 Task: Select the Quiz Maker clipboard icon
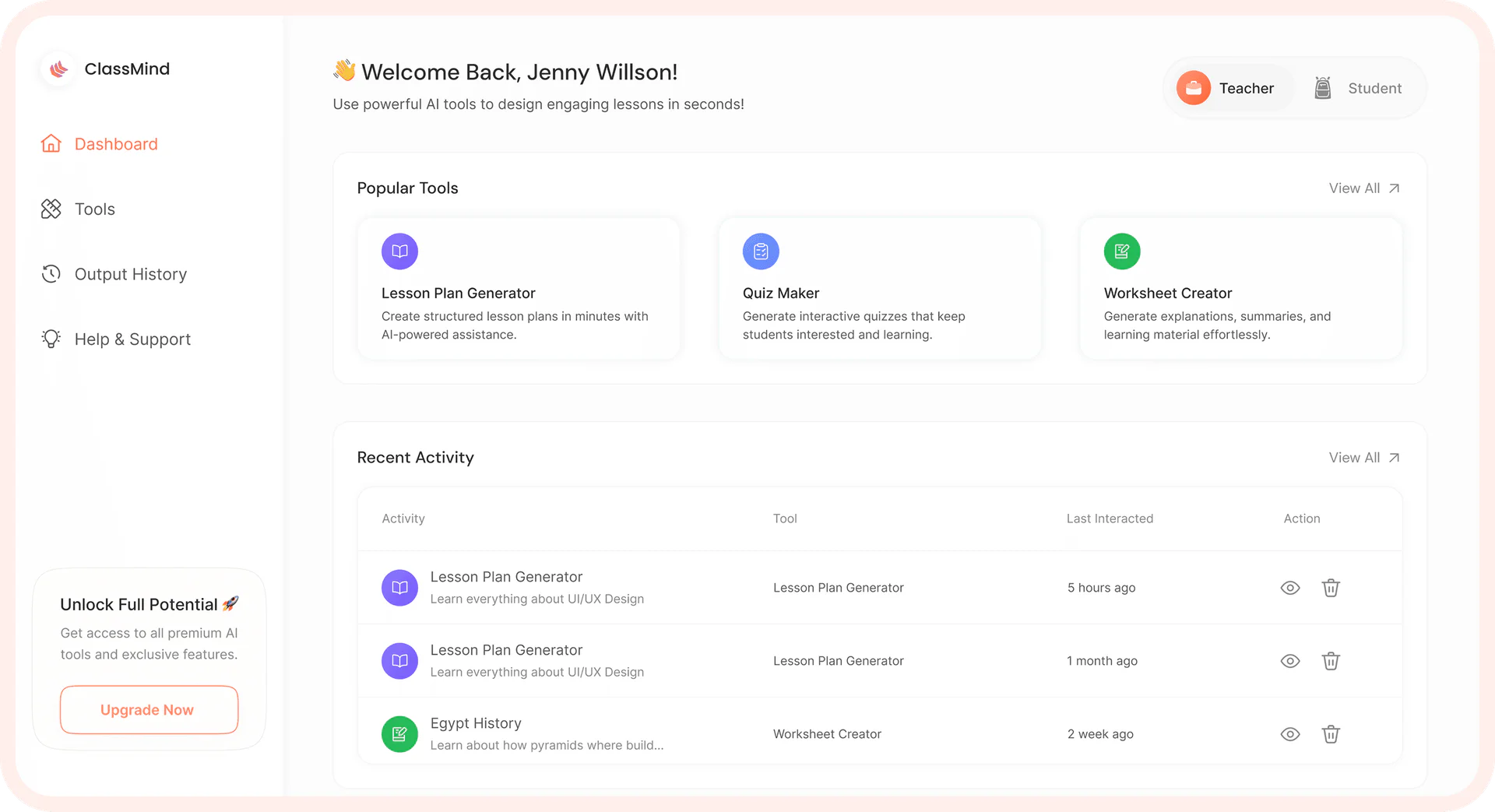(x=761, y=251)
